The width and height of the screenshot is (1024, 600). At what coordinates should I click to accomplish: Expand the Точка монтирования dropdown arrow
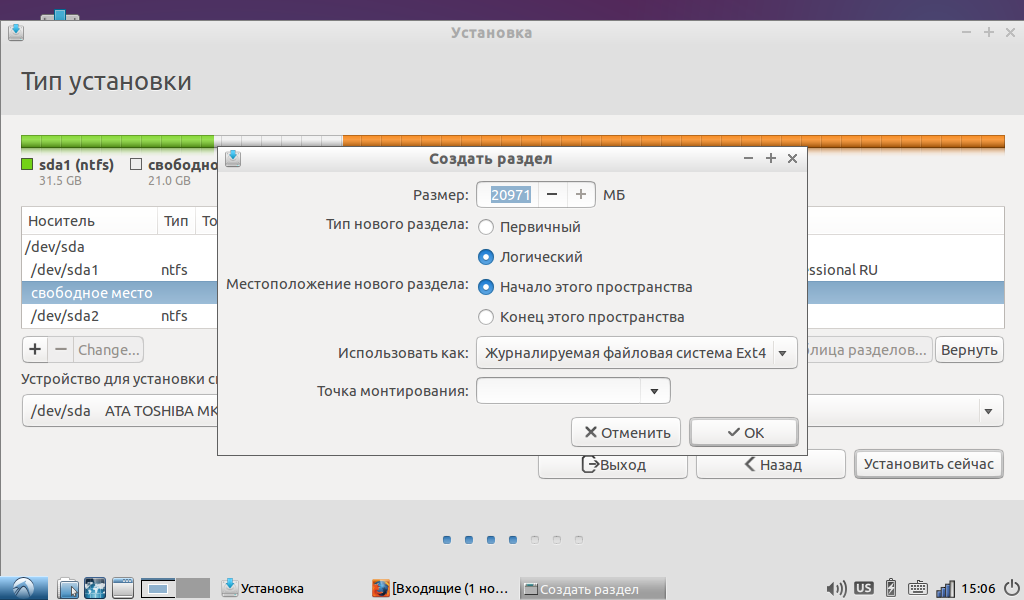(654, 391)
